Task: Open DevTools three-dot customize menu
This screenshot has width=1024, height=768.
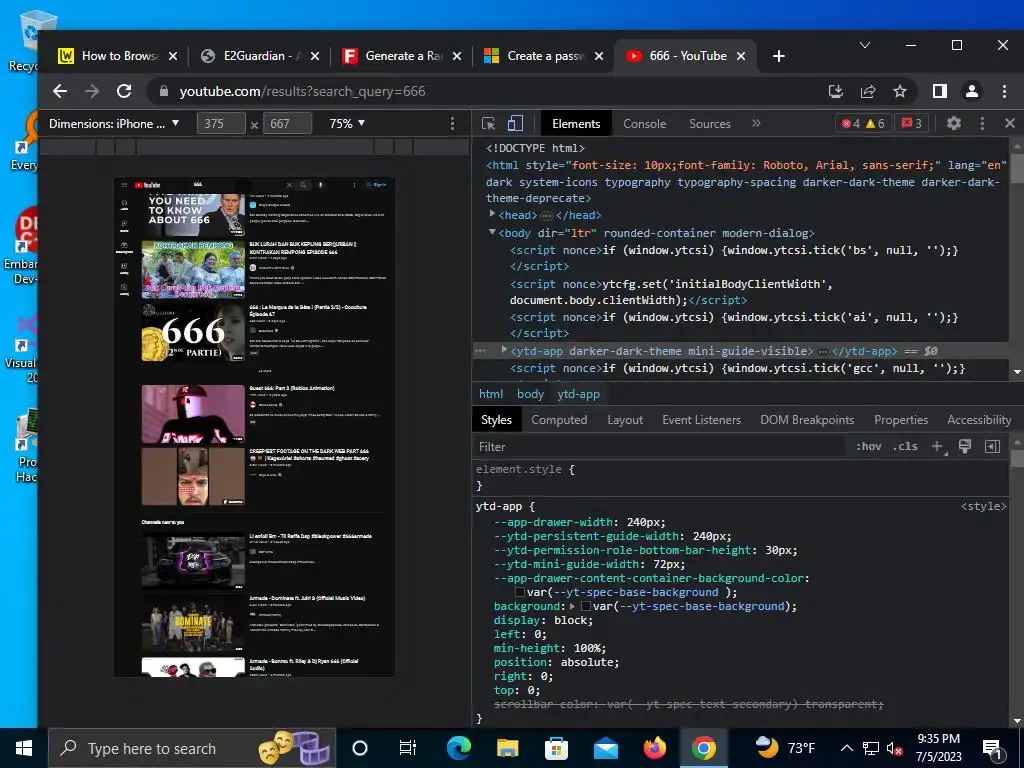Action: click(982, 123)
